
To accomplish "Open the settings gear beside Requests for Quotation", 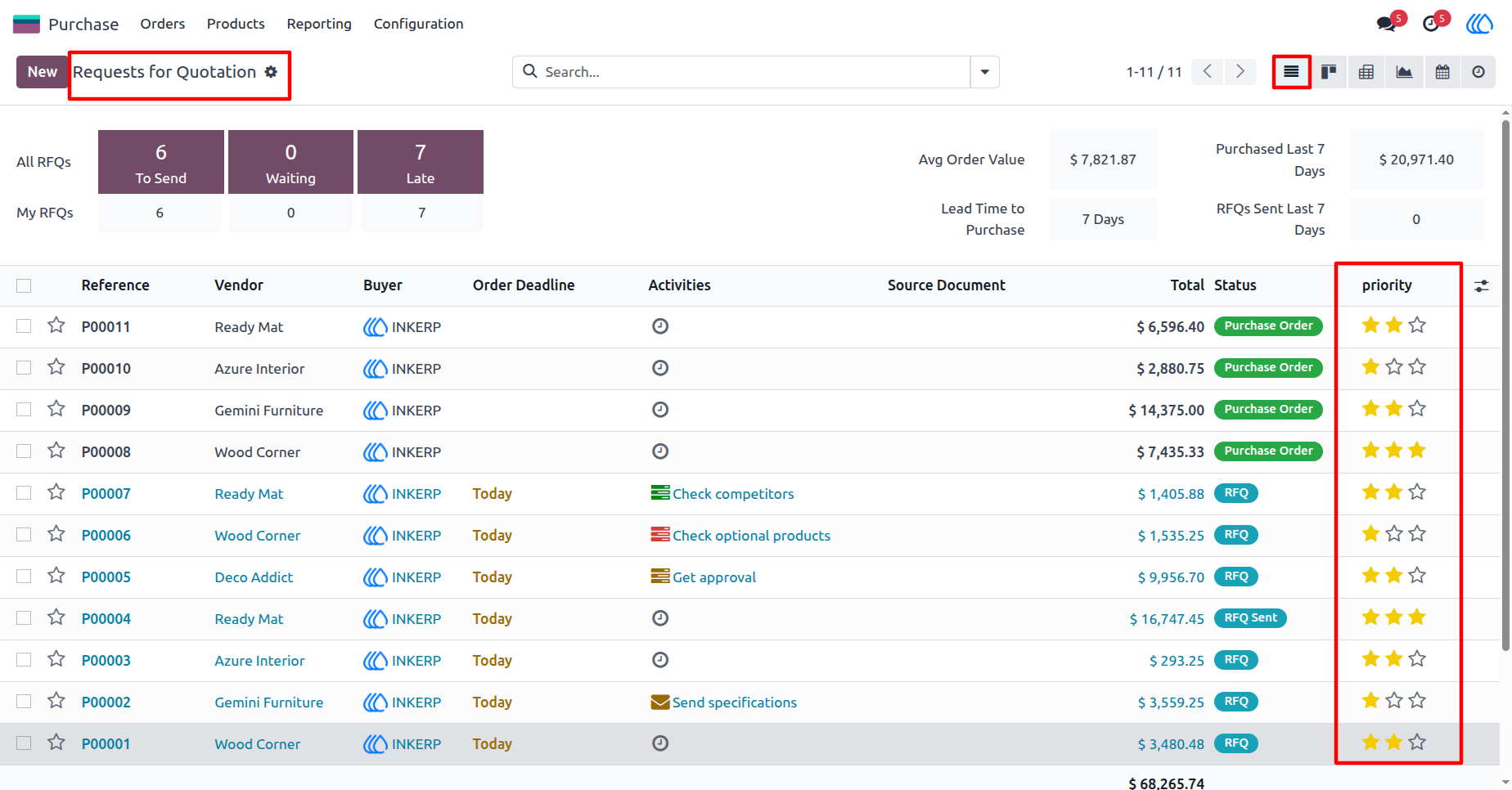I will tap(271, 72).
